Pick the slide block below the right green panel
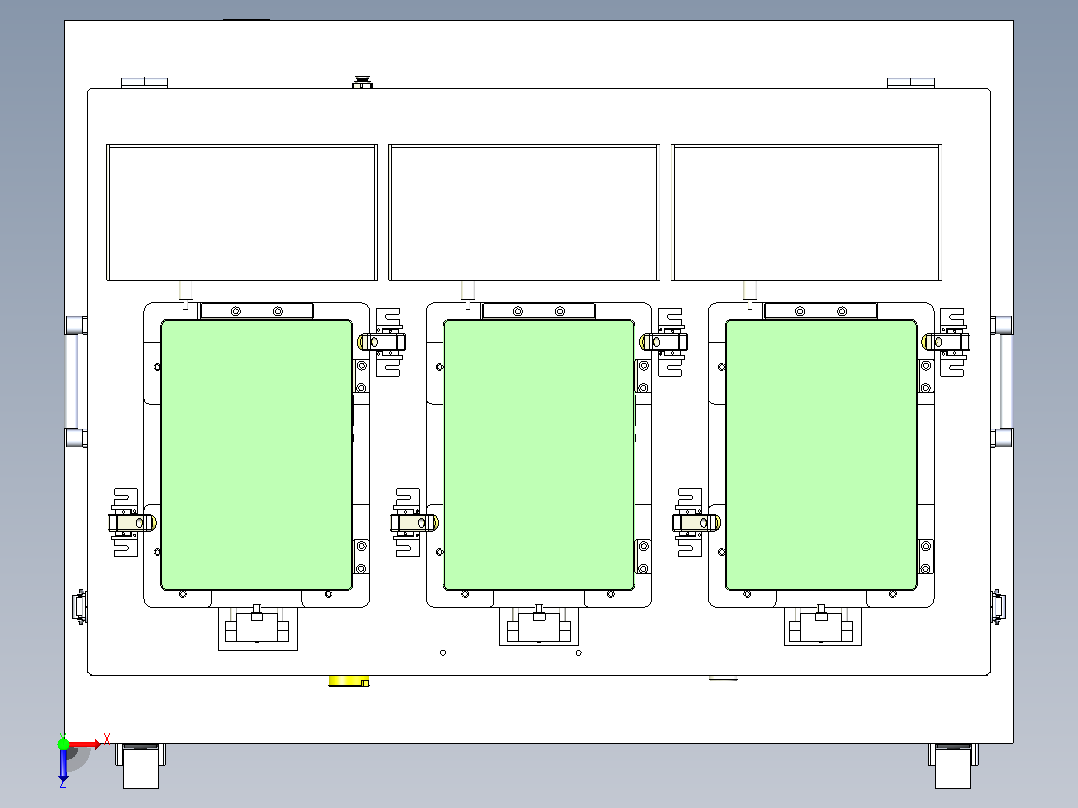Screen dimensions: 1078x808 click(823, 626)
